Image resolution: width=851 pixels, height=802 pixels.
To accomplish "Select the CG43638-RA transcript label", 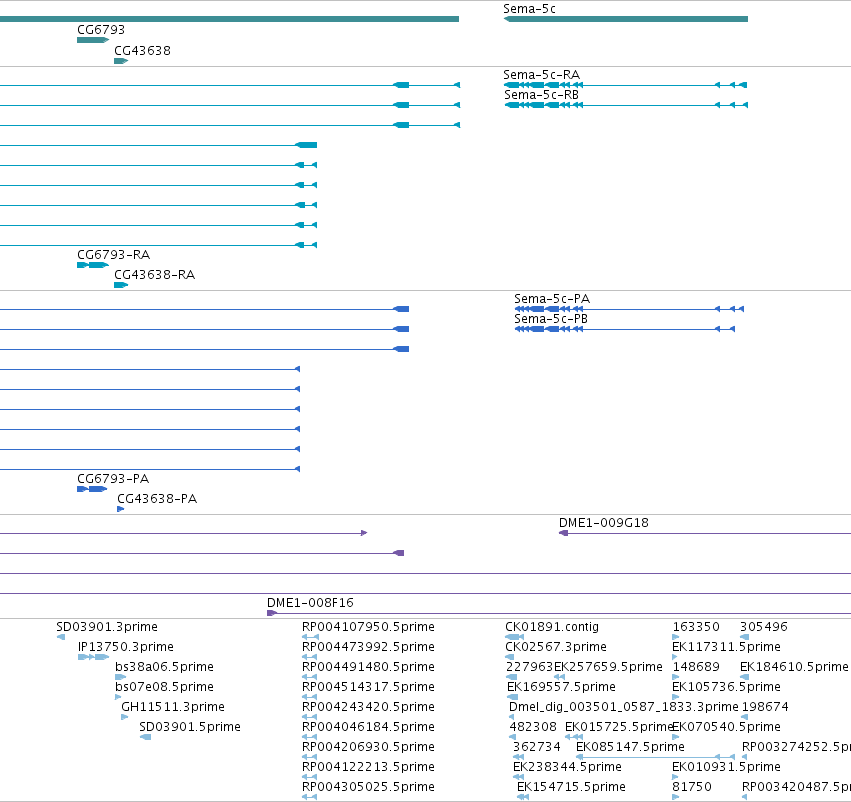I will tap(154, 275).
